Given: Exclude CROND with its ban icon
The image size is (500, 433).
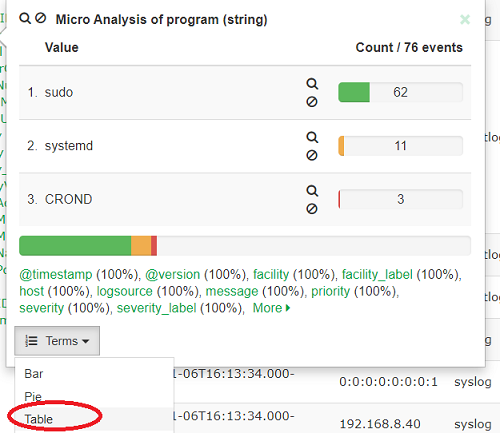Looking at the screenshot, I should (312, 209).
